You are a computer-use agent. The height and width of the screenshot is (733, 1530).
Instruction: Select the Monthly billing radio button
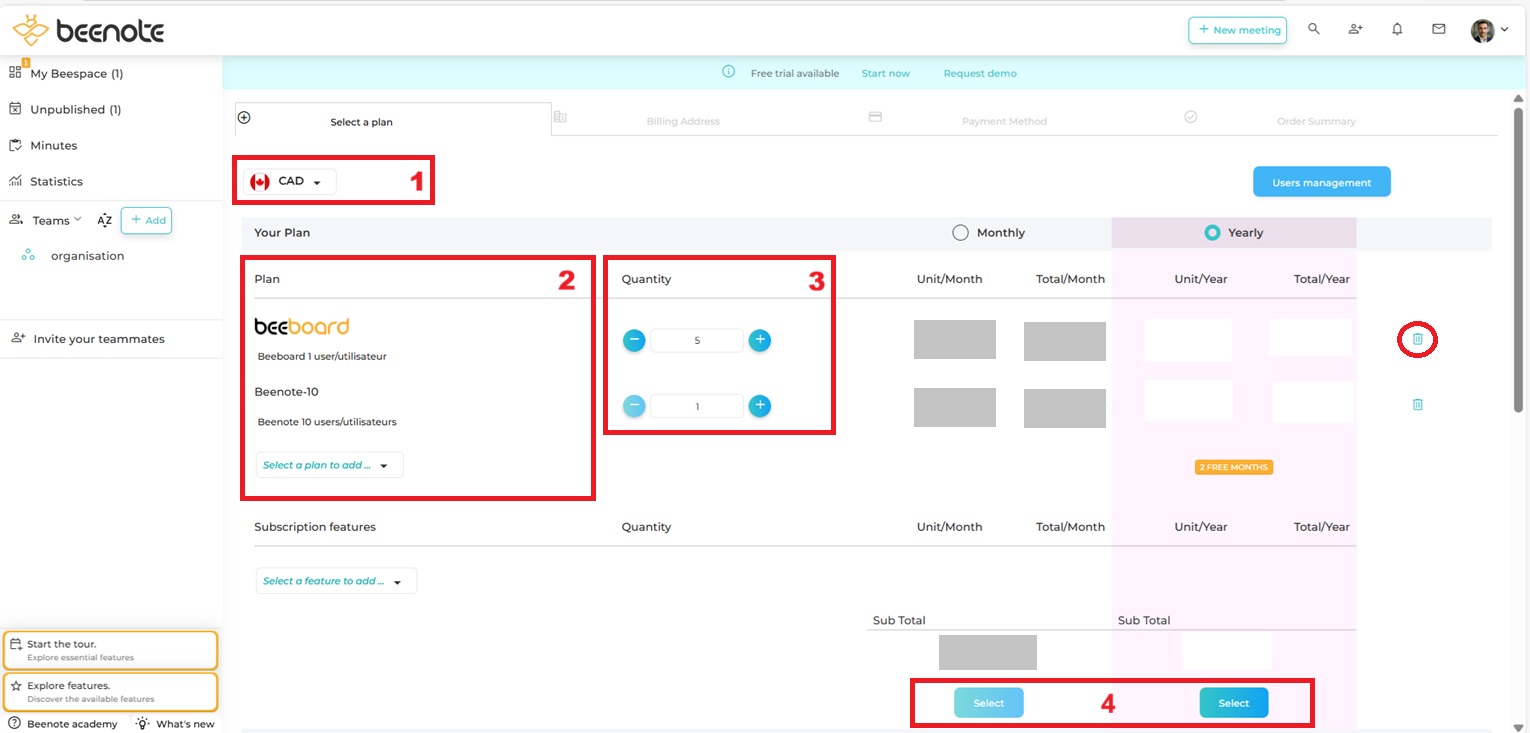click(x=960, y=233)
